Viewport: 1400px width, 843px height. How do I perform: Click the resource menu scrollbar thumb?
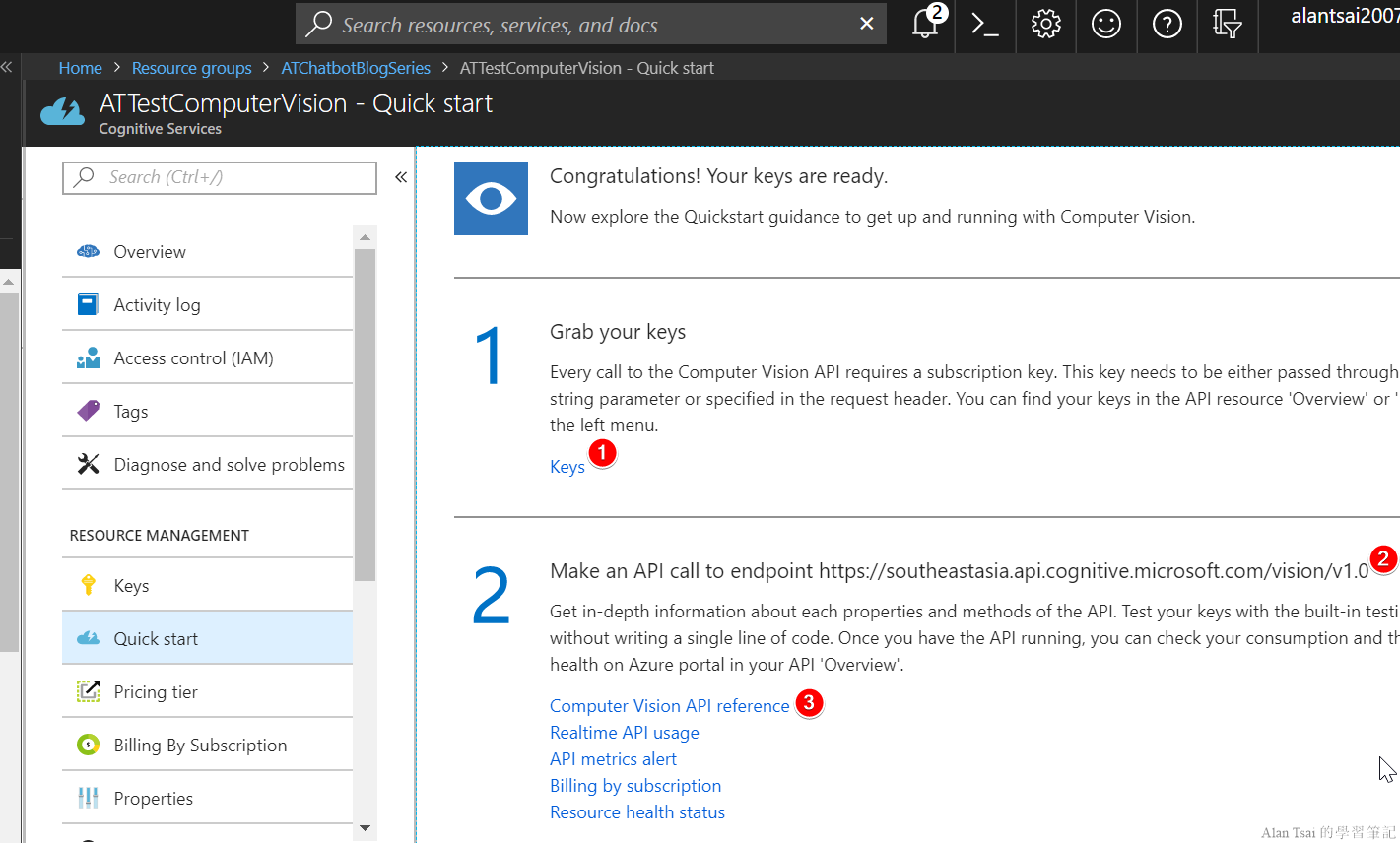click(x=365, y=415)
